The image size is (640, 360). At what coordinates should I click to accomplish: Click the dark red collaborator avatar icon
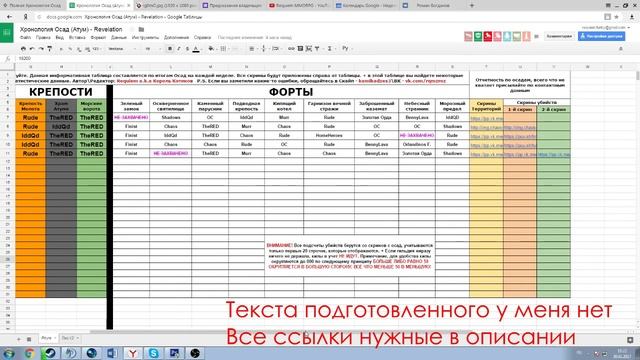[x=488, y=36]
